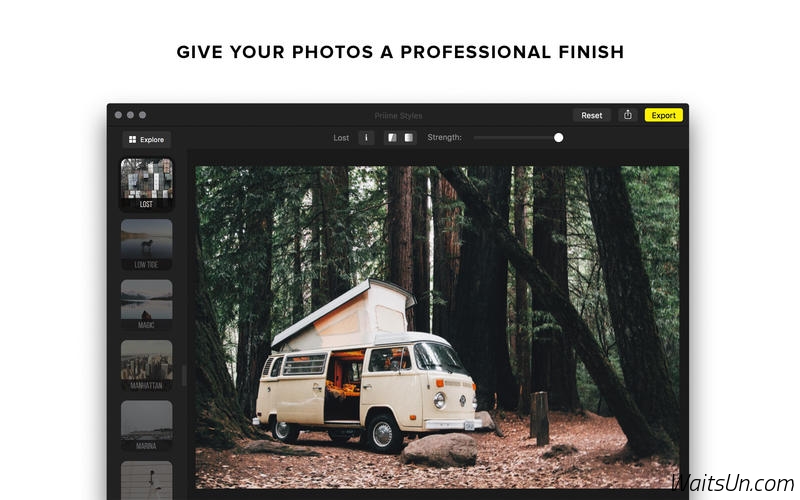Apply the Low Tide style
800x500 pixels.
tap(146, 244)
